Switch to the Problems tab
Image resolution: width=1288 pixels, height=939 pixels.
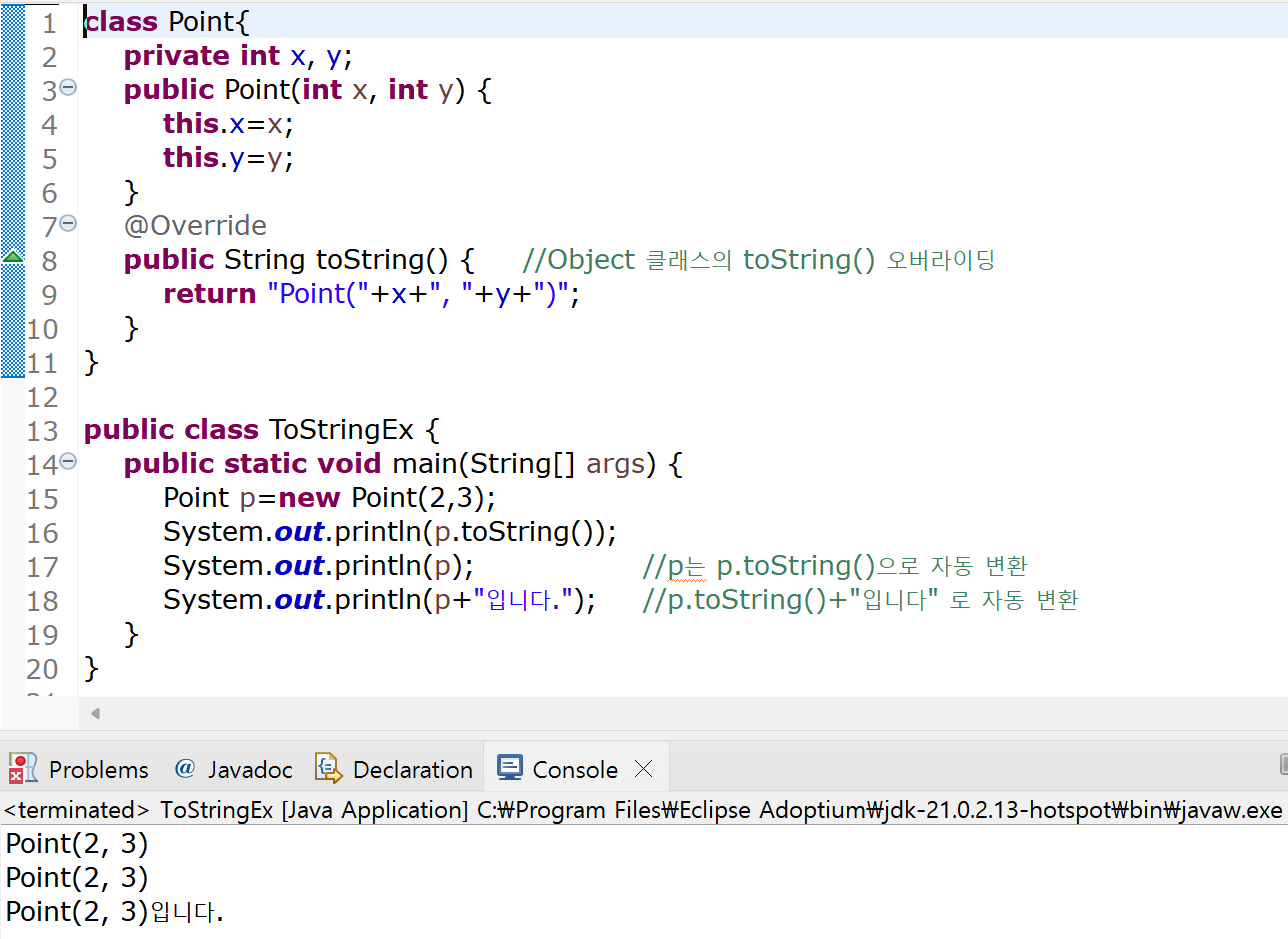(79, 769)
